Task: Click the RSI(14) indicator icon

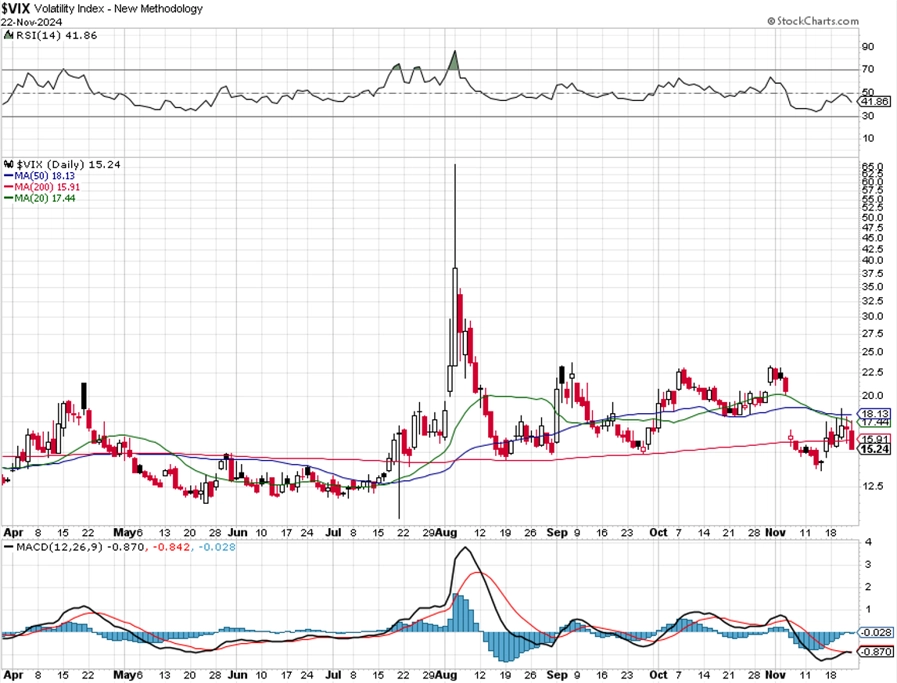Action: coord(8,35)
